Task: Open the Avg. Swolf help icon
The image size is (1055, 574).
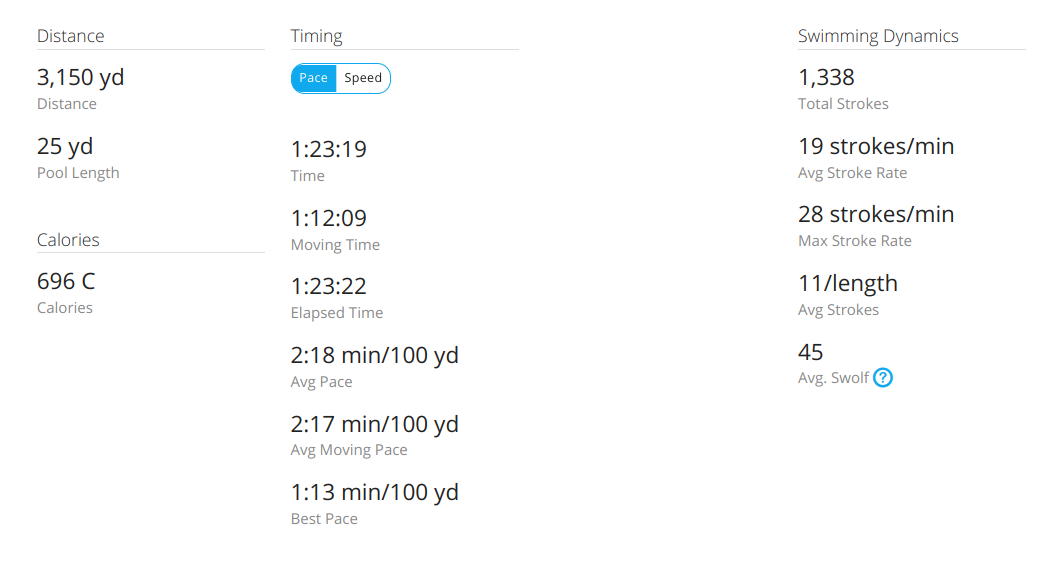Action: pyautogui.click(x=883, y=378)
